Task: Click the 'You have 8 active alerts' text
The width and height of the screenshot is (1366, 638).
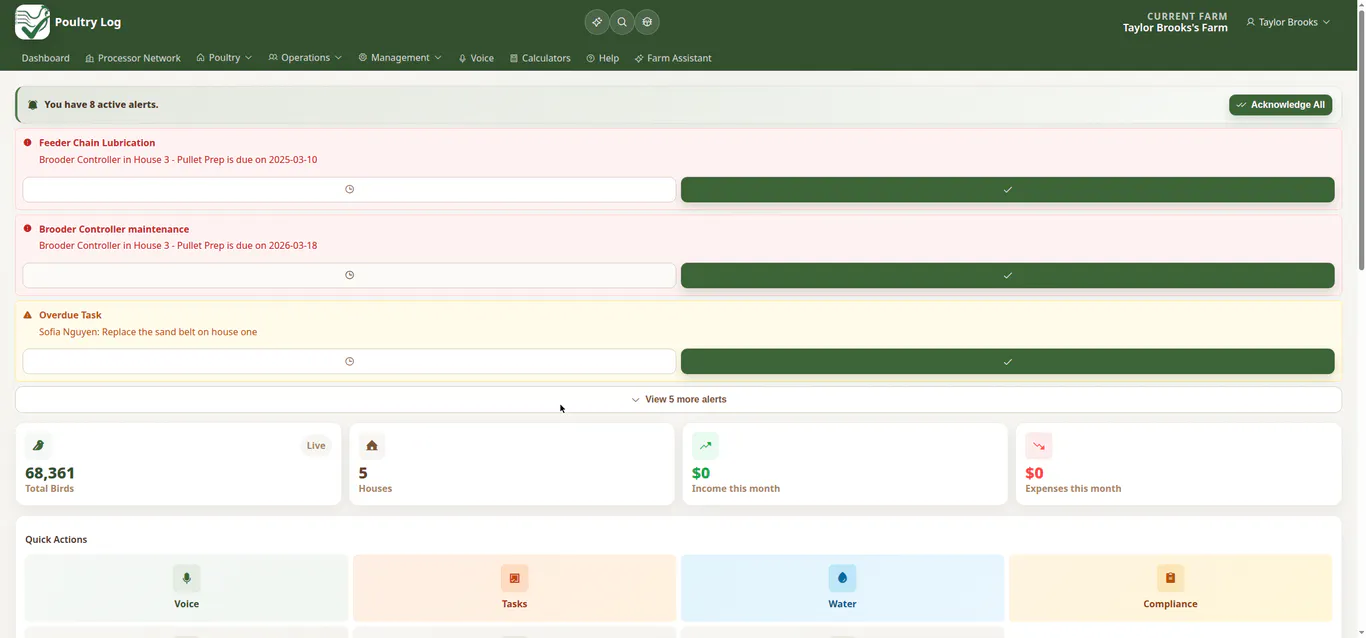Action: (101, 105)
